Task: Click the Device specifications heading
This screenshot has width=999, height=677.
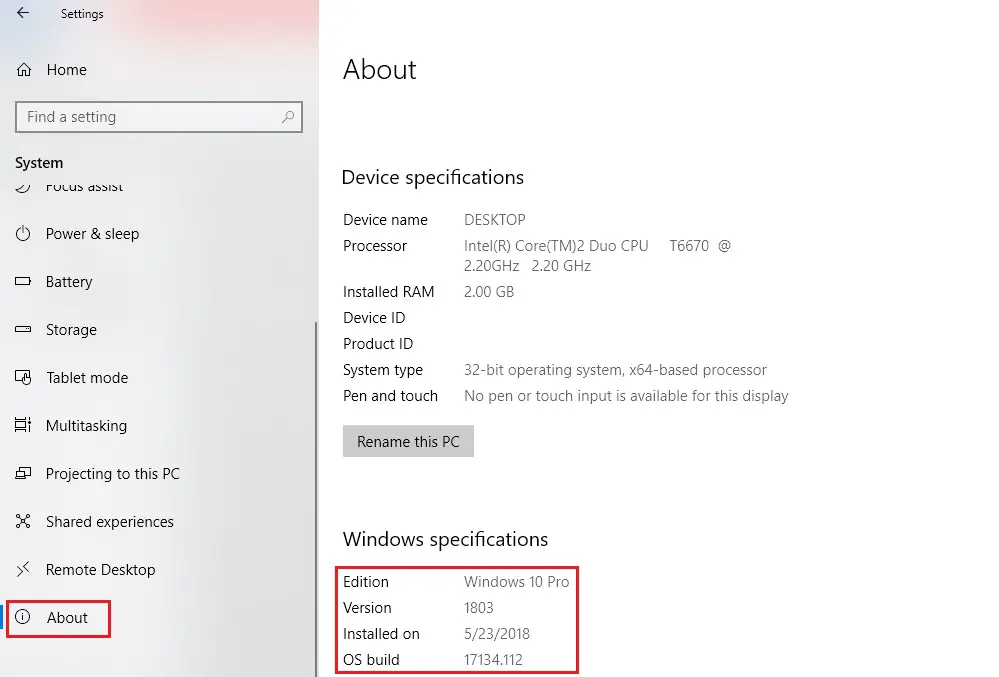Action: (x=433, y=177)
